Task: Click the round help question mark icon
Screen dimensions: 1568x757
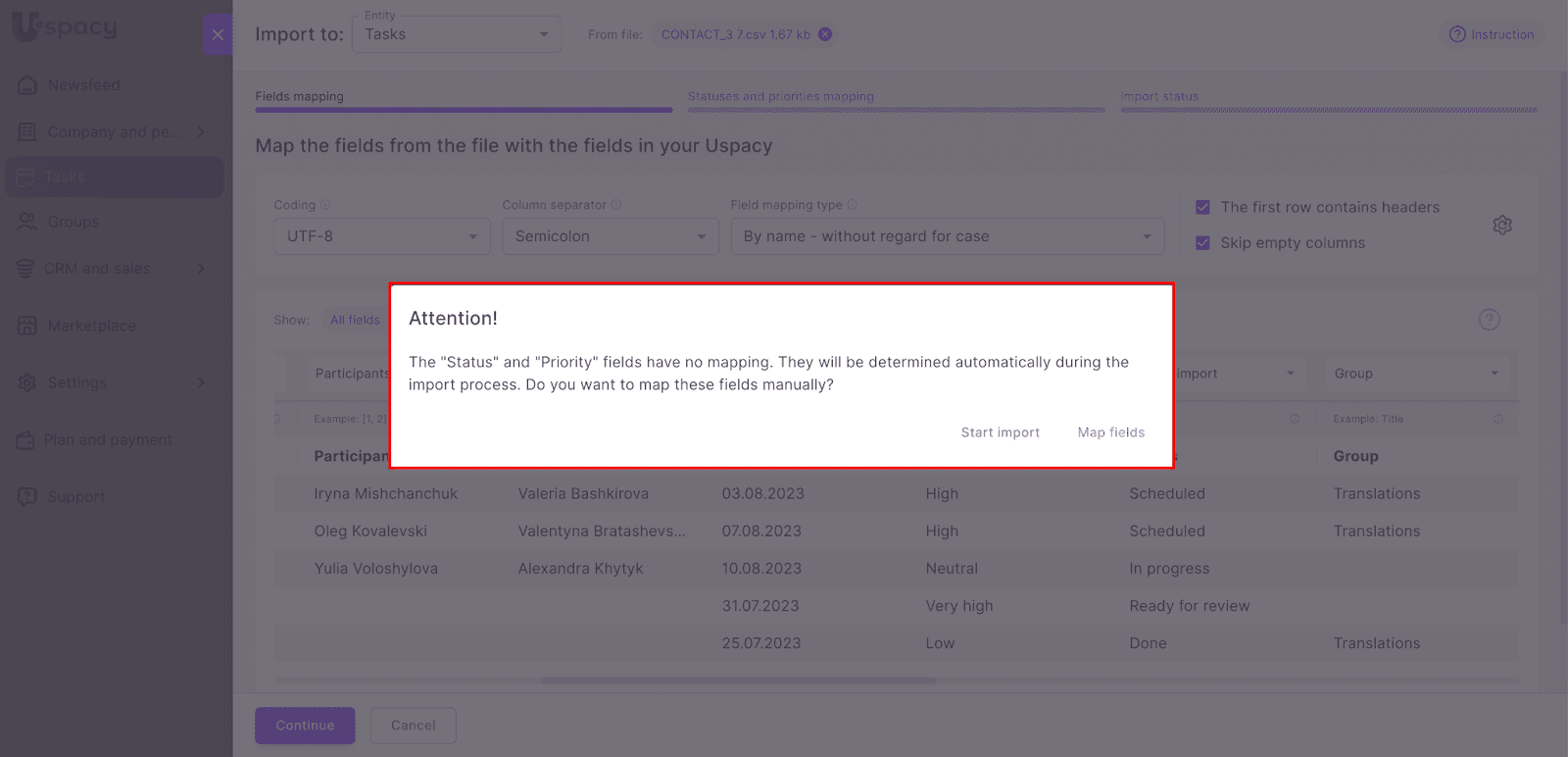Action: click(x=1489, y=320)
